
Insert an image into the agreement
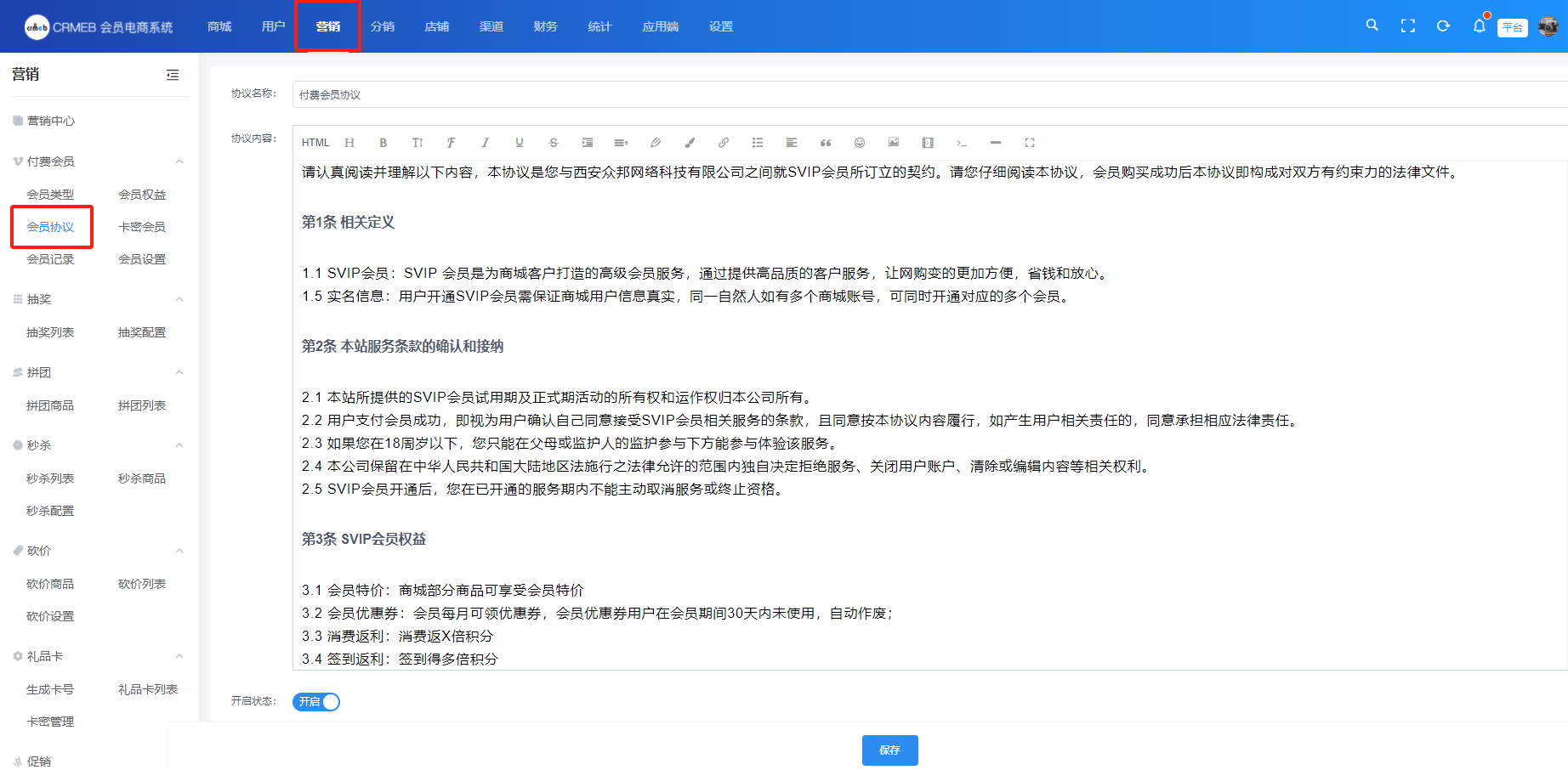[x=894, y=143]
